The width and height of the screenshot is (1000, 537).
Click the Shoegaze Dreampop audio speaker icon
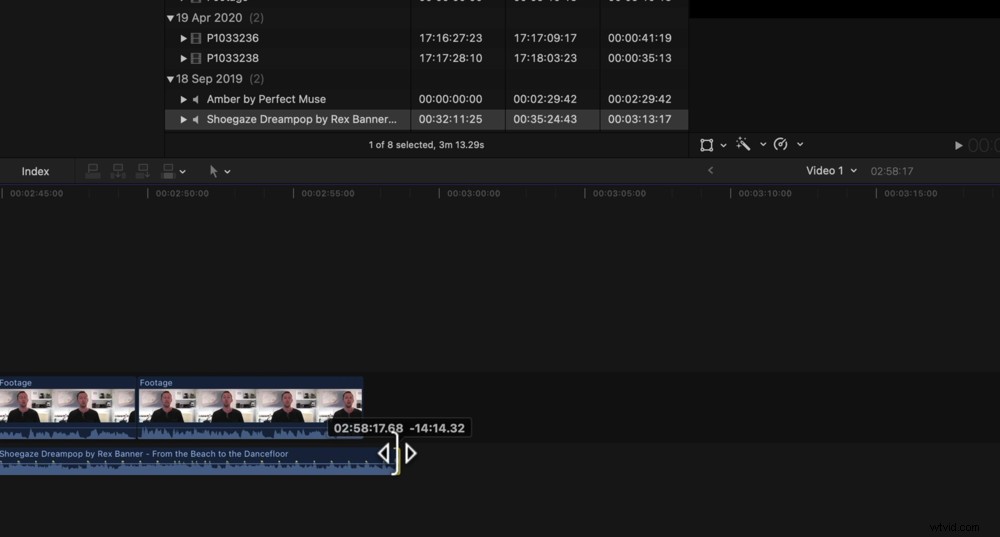pos(196,119)
